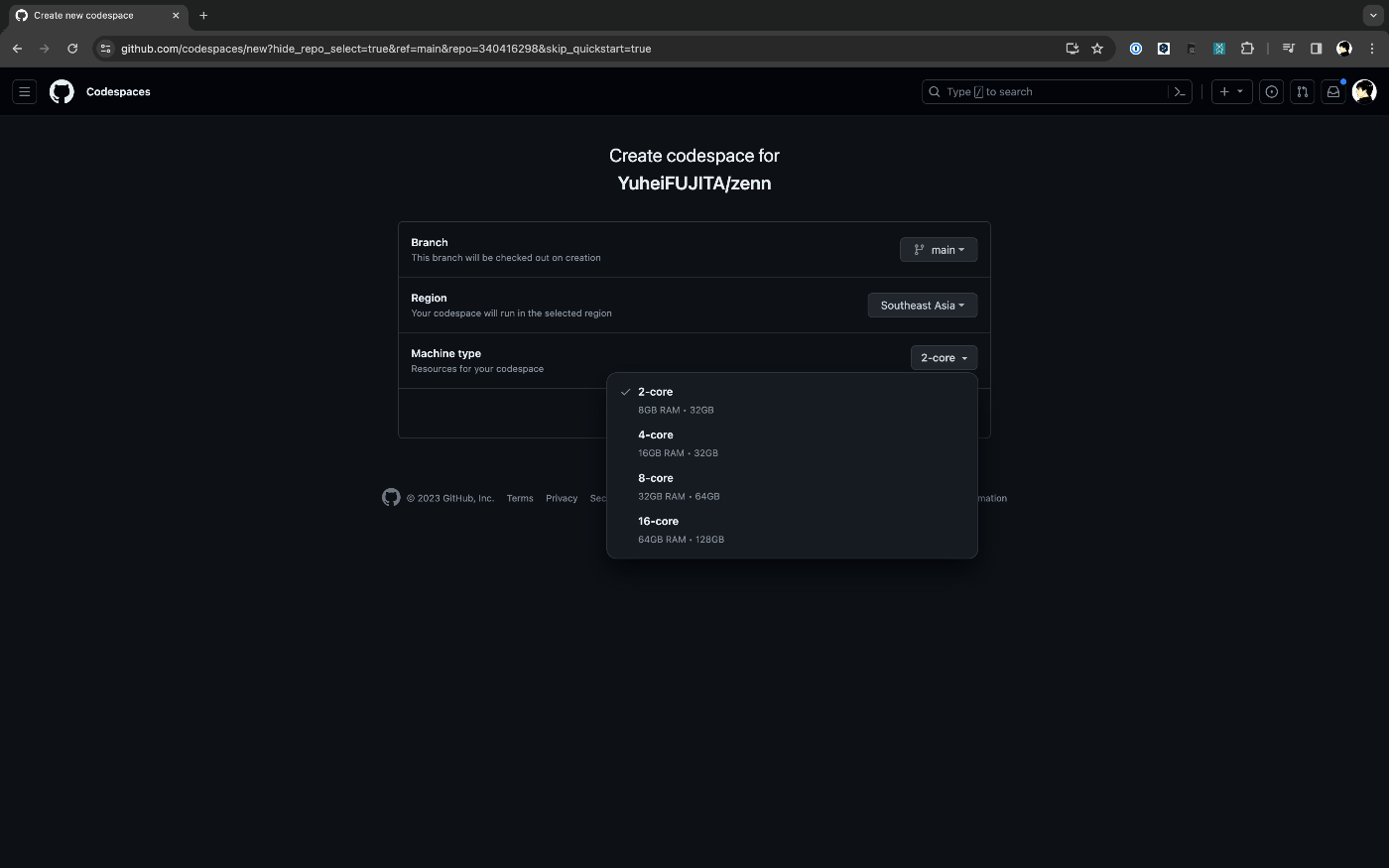The width and height of the screenshot is (1389, 868).
Task: Open the Southeast Asia region dropdown
Action: click(x=923, y=306)
